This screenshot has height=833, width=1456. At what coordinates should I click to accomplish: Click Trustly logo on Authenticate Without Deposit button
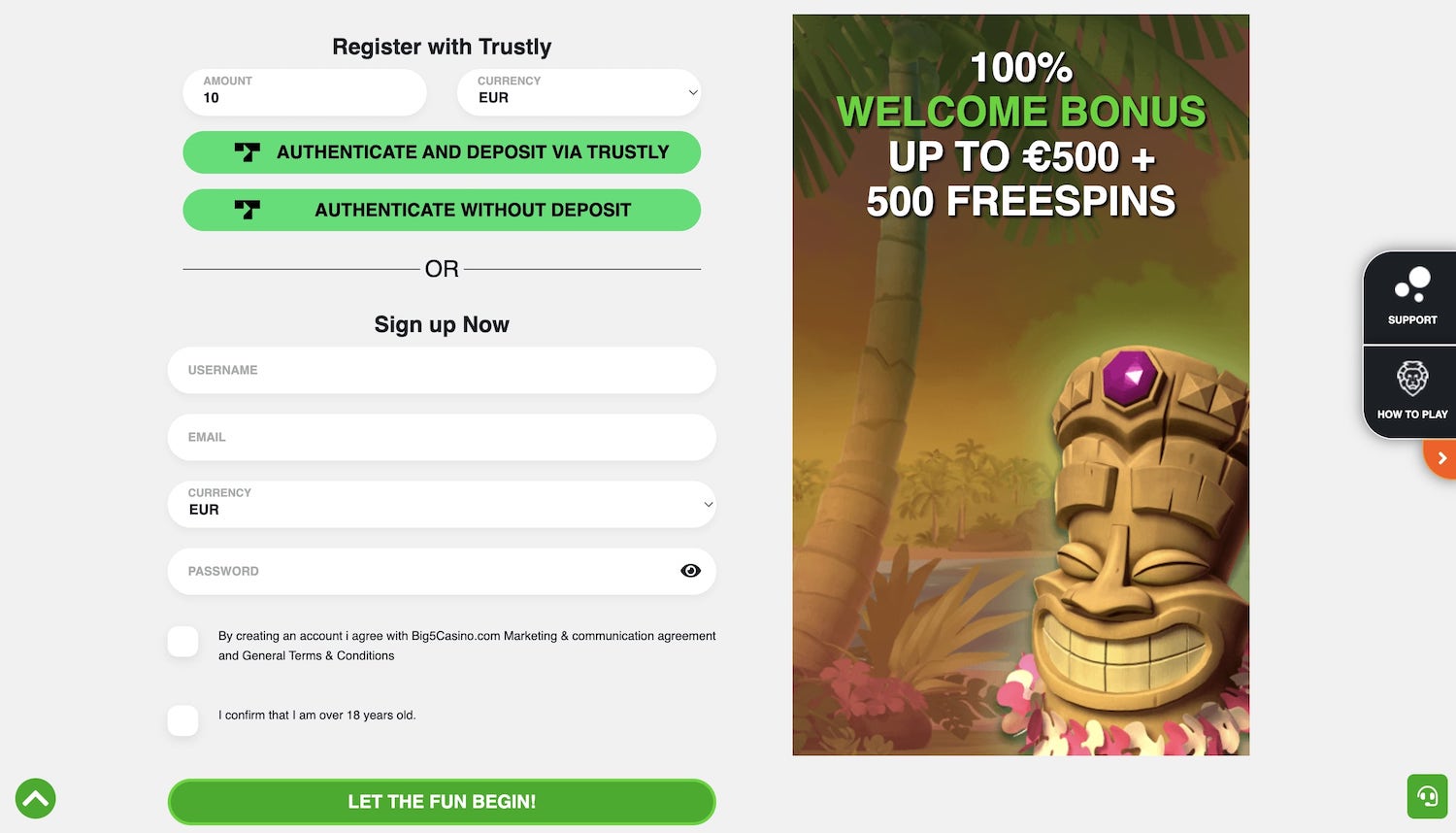pyautogui.click(x=248, y=210)
